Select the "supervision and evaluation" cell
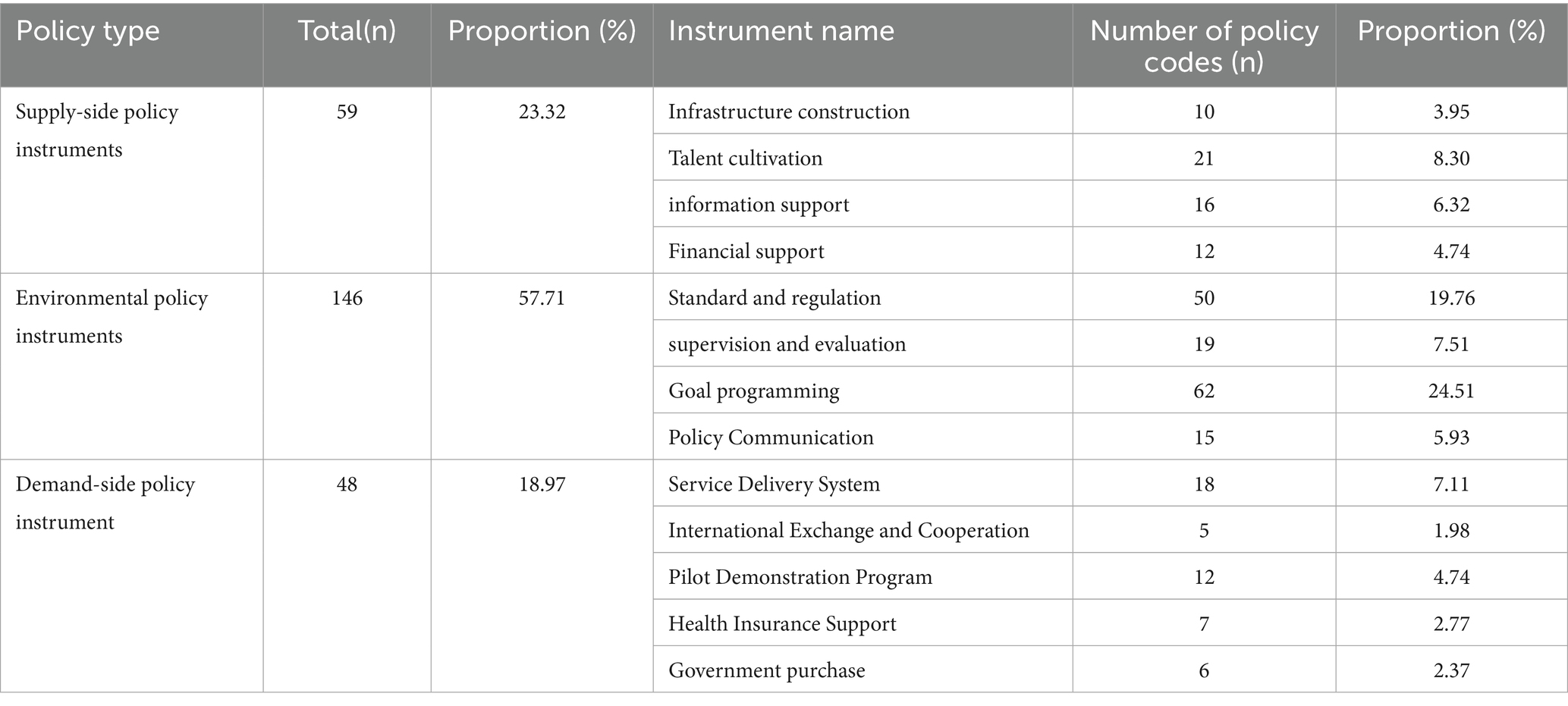Viewport: 1568px width, 706px height. click(x=787, y=344)
